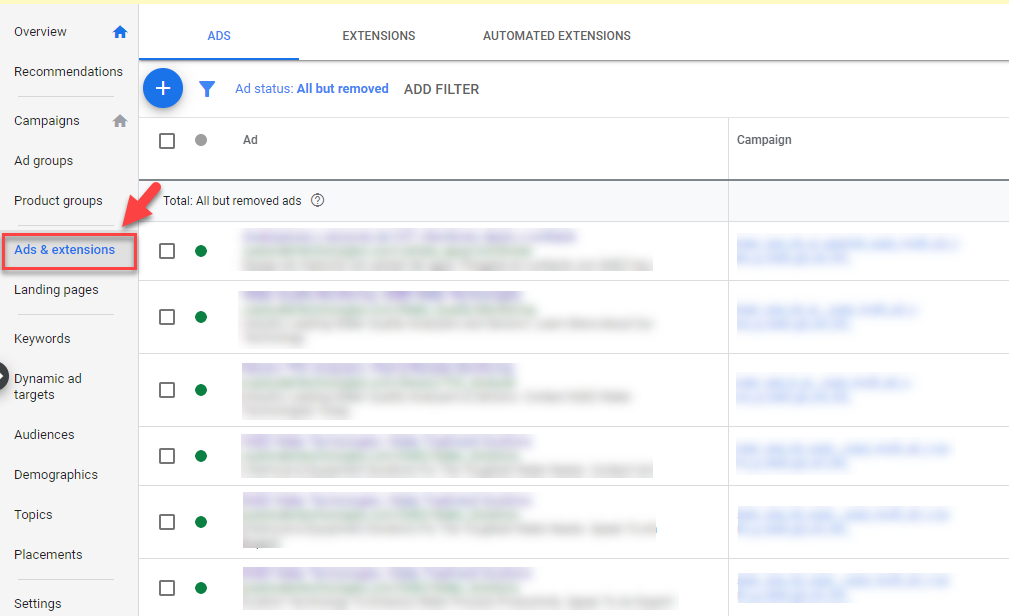This screenshot has height=616, width=1009.
Task: Click the blue plus create-ad button
Action: coord(163,88)
